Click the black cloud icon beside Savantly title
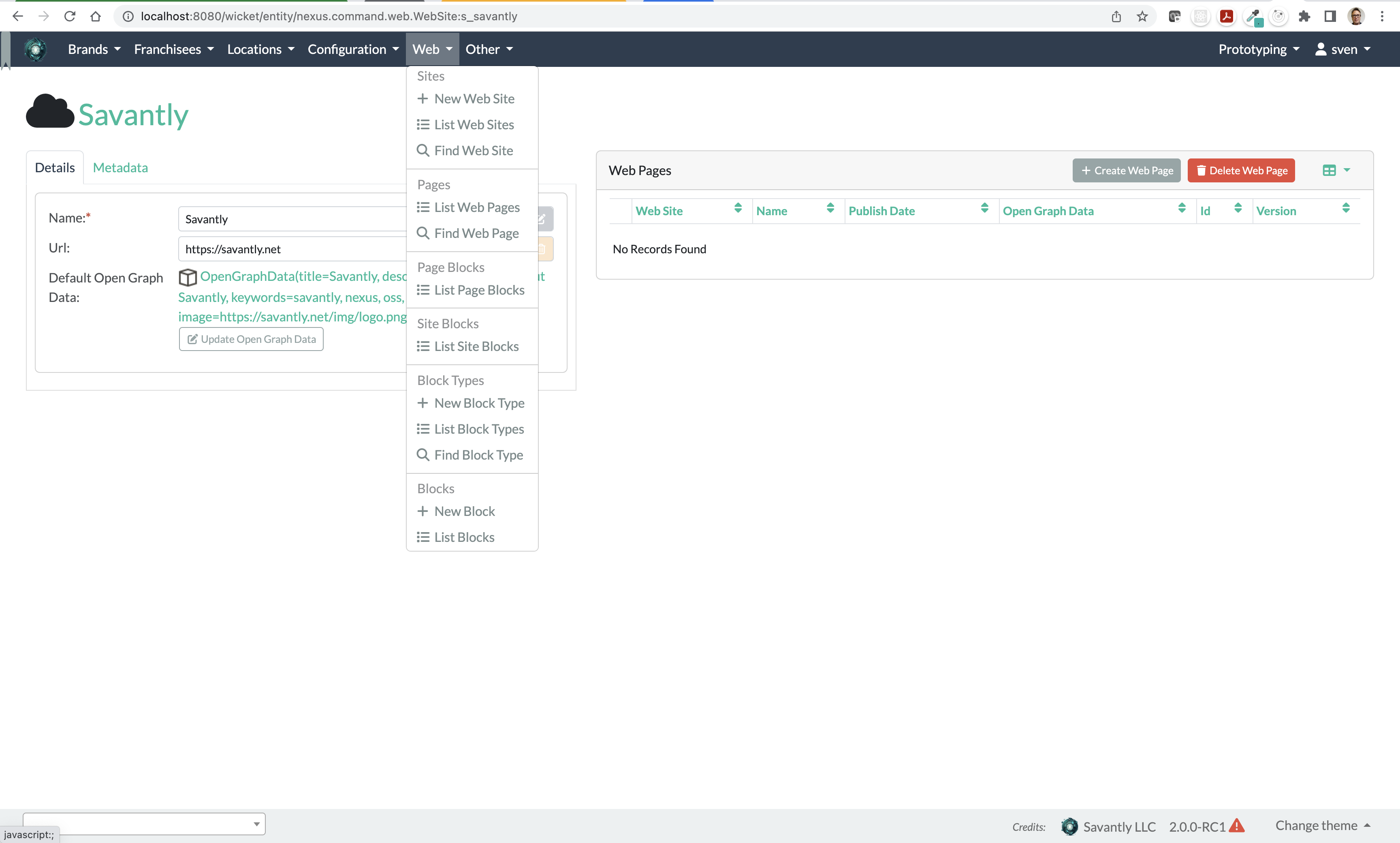Image resolution: width=1400 pixels, height=843 pixels. point(50,111)
